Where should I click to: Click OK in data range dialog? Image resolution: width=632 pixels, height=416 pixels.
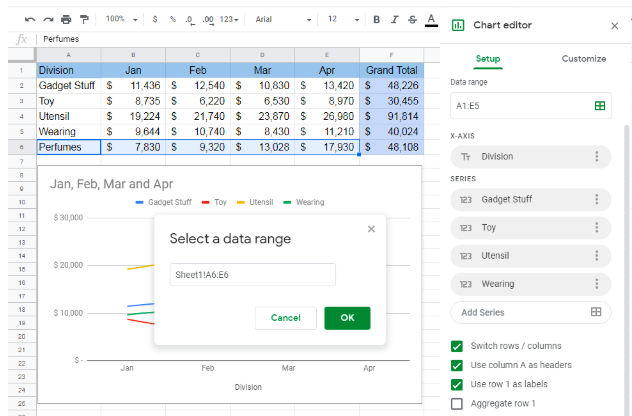coord(347,318)
